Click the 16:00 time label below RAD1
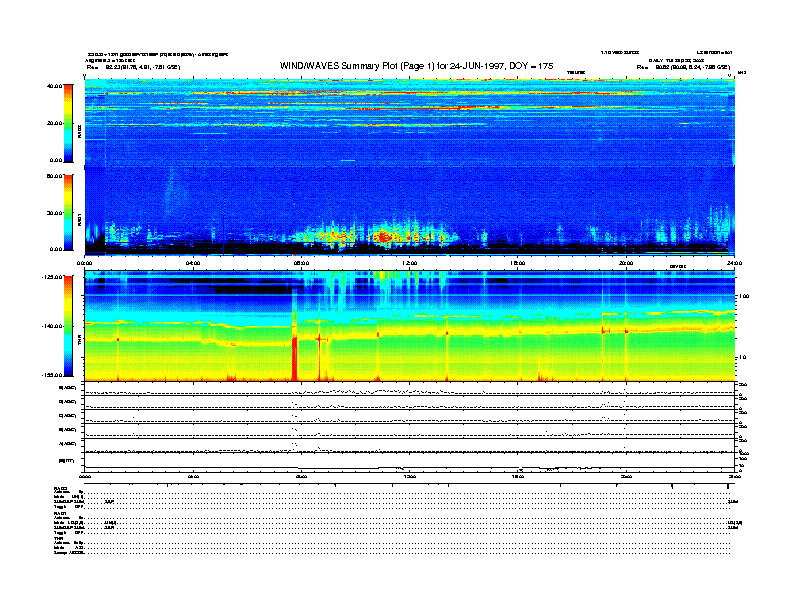The width and height of the screenshot is (792, 612). (x=518, y=263)
